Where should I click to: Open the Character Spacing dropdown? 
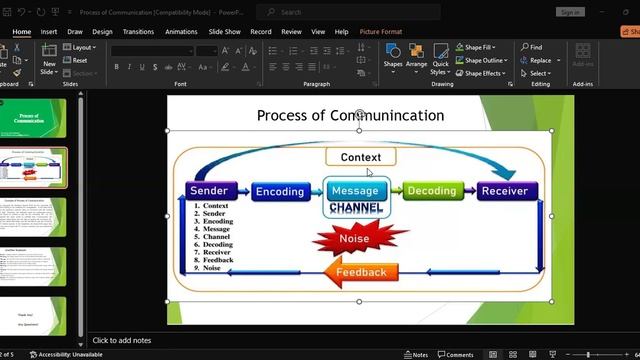click(x=183, y=67)
